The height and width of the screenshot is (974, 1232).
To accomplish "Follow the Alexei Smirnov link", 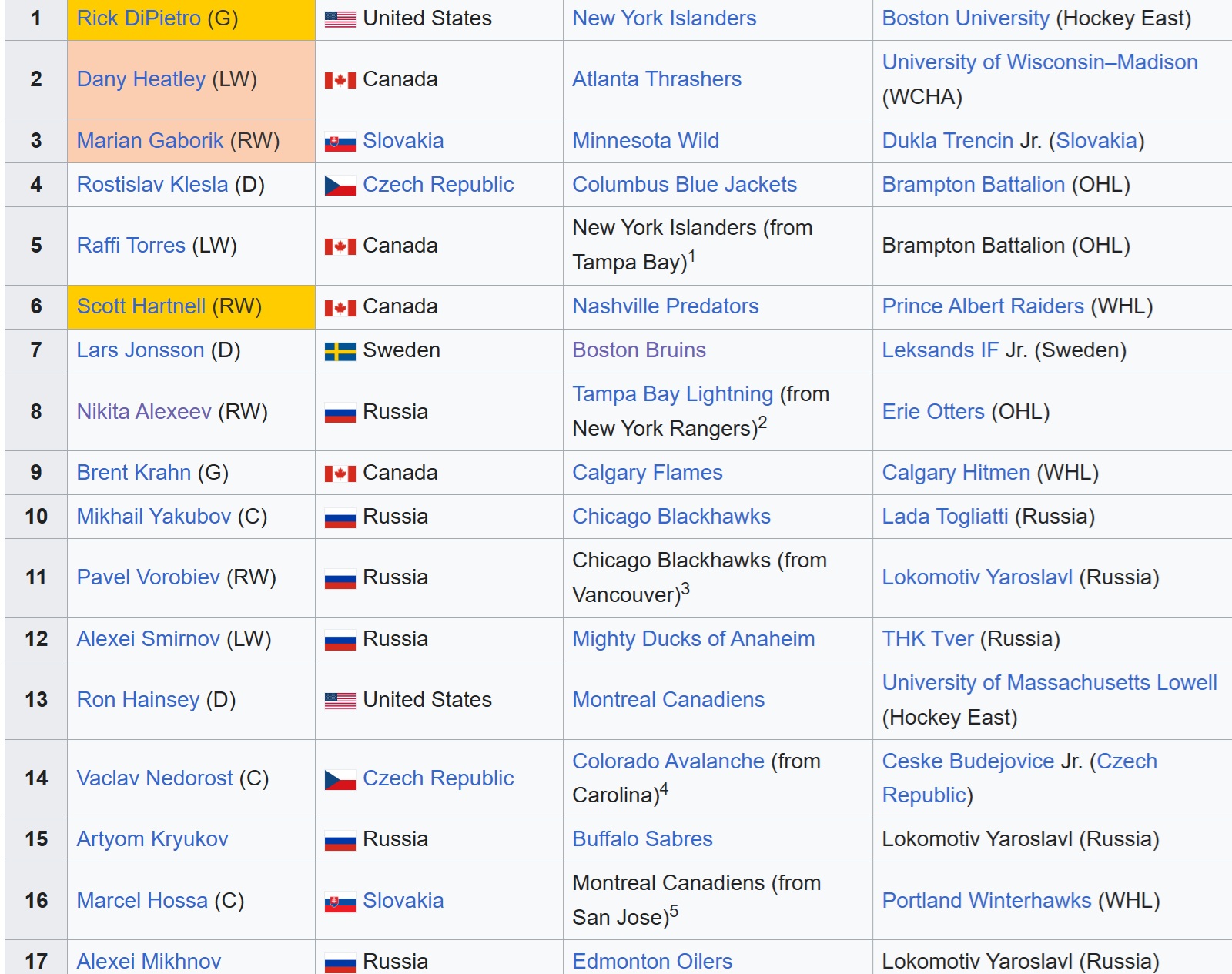I will pyautogui.click(x=149, y=639).
